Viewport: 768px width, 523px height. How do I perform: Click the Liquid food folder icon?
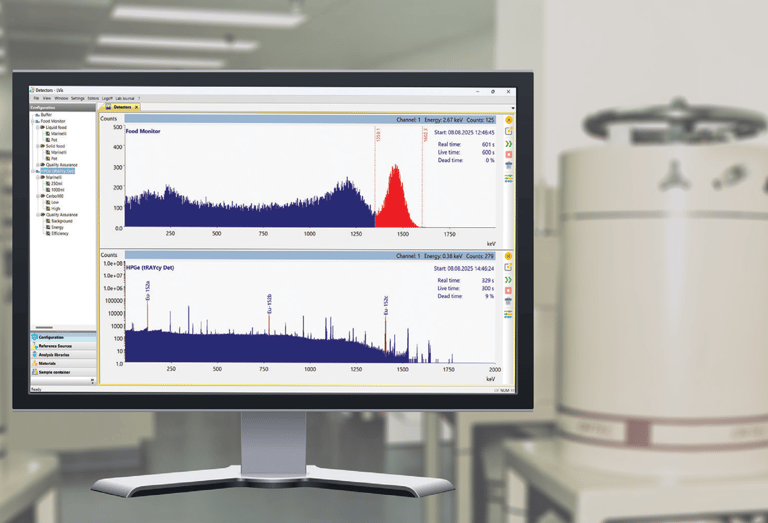[42, 127]
